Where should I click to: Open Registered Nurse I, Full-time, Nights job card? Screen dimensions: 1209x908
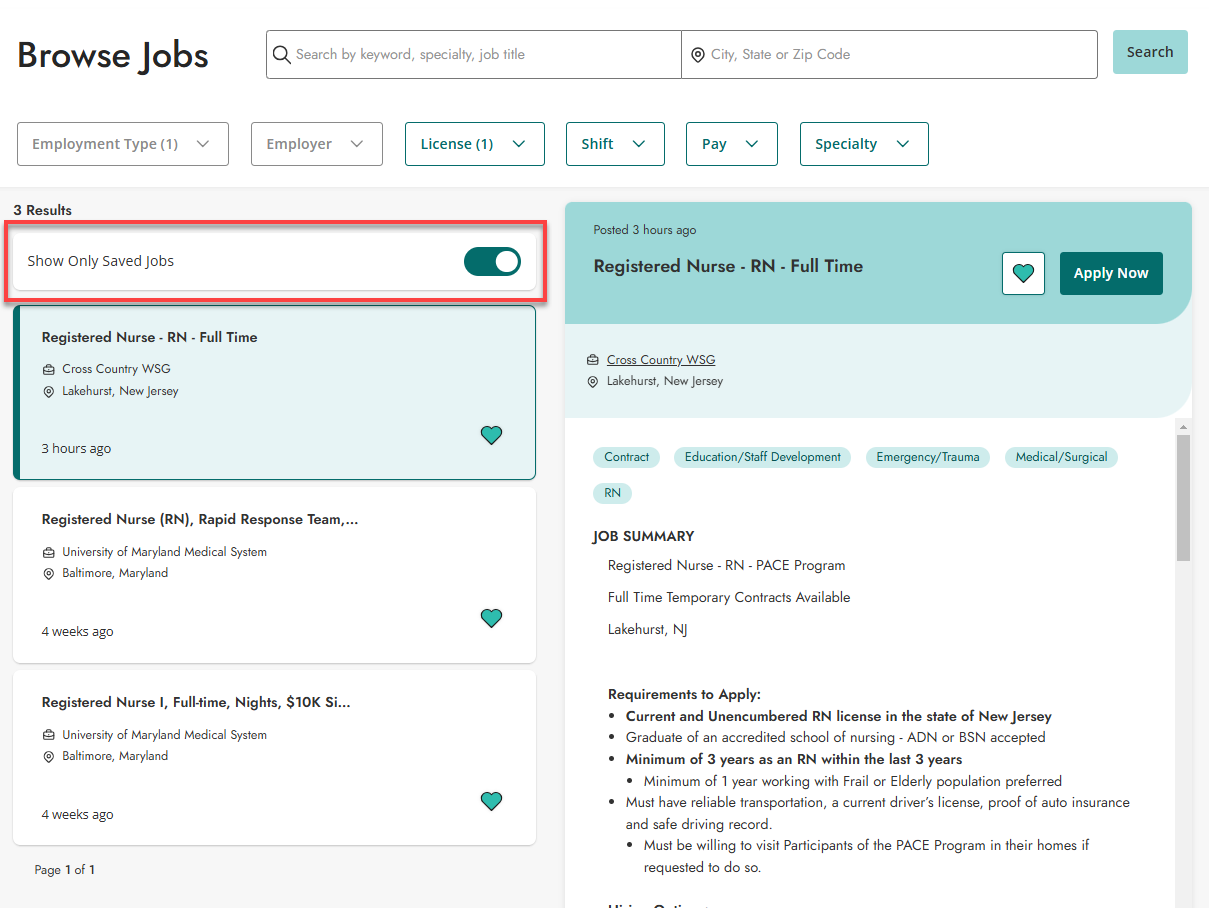click(275, 759)
